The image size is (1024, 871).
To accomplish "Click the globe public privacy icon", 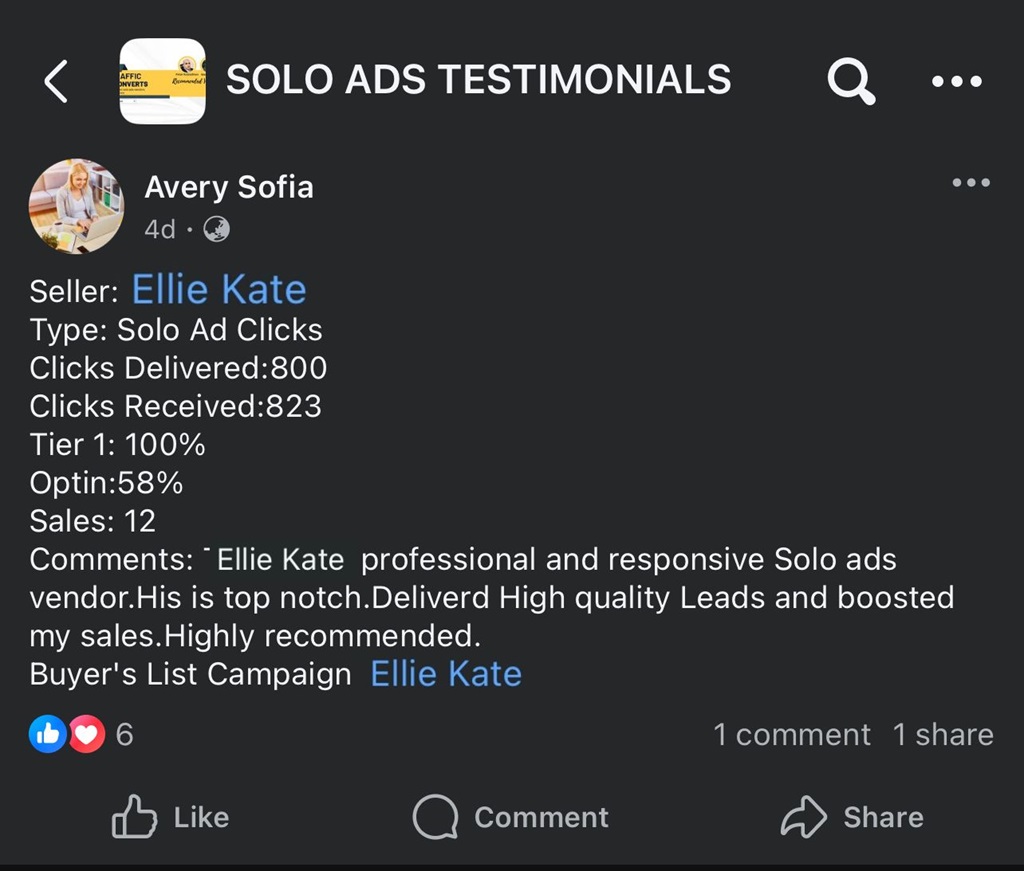I will pyautogui.click(x=216, y=229).
